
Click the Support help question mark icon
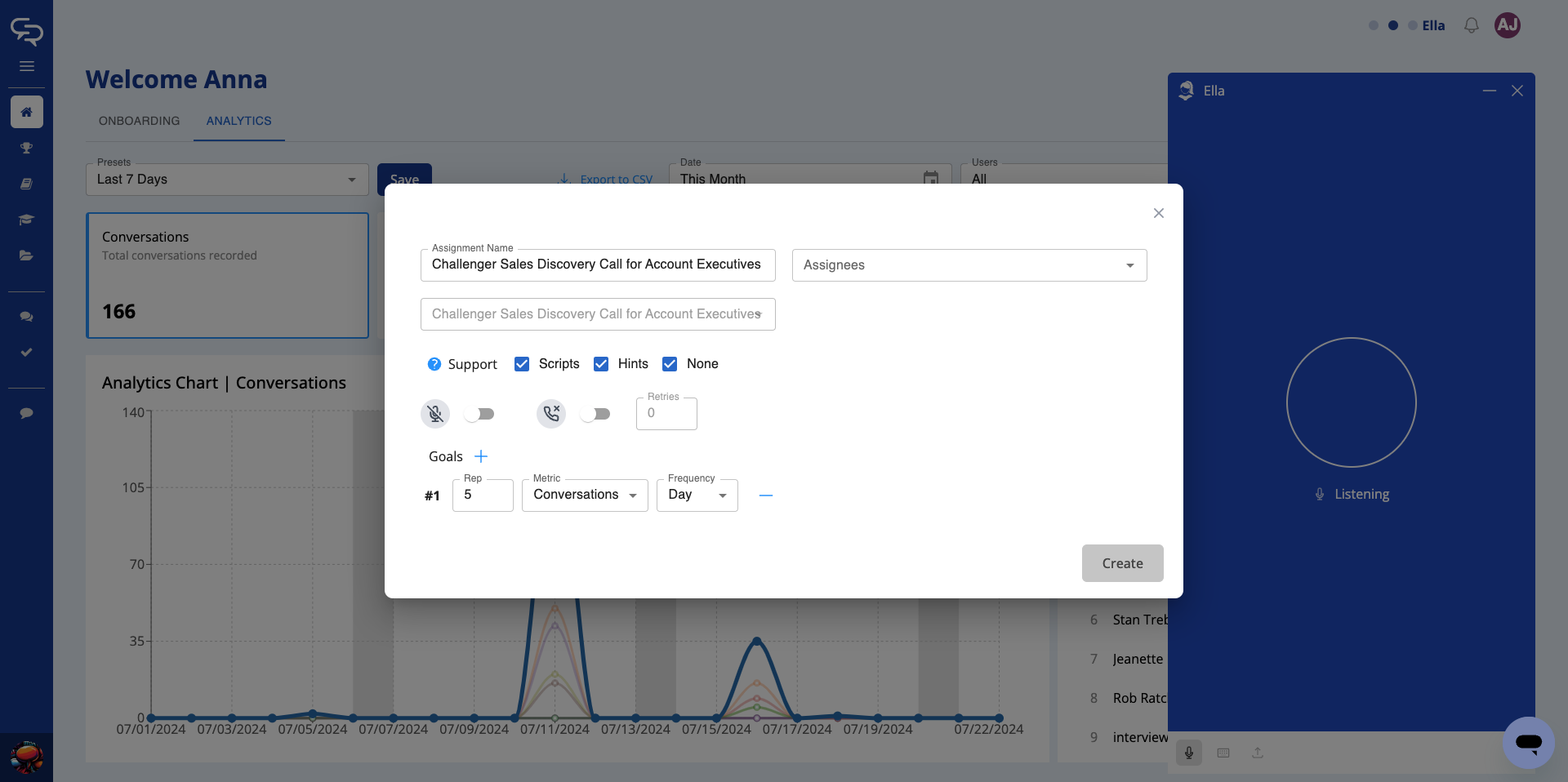tap(434, 364)
